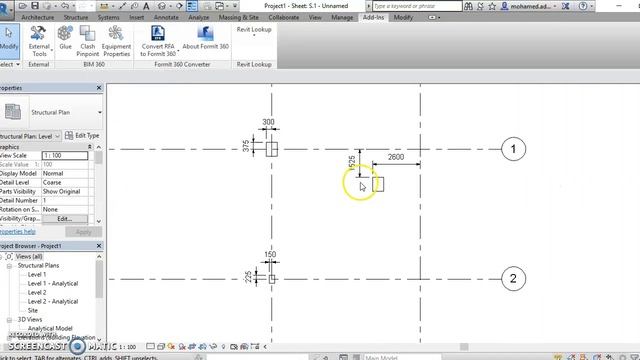Click the Switch Windows icon

(220, 6)
